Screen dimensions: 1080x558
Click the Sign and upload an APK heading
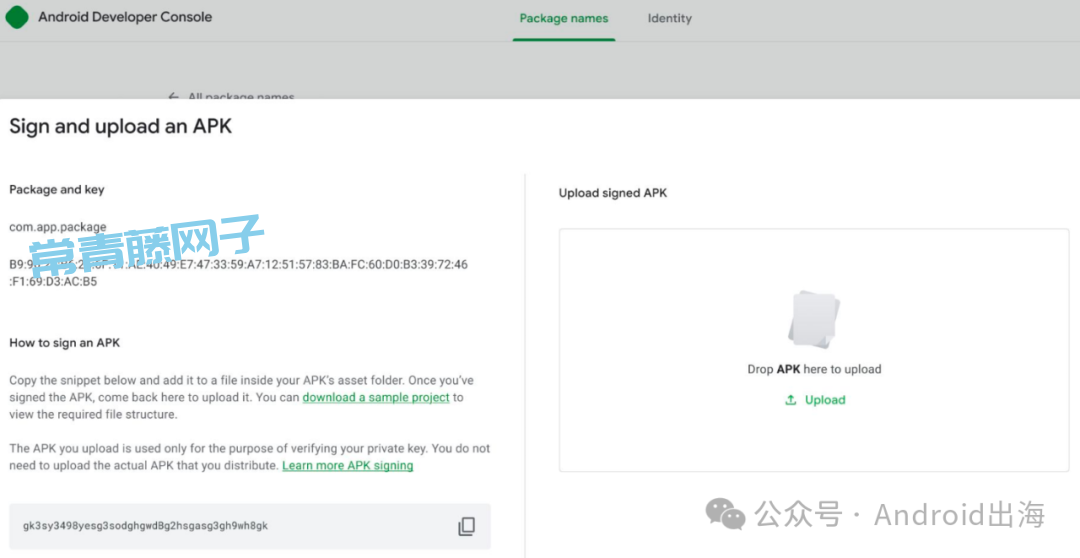pyautogui.click(x=121, y=126)
